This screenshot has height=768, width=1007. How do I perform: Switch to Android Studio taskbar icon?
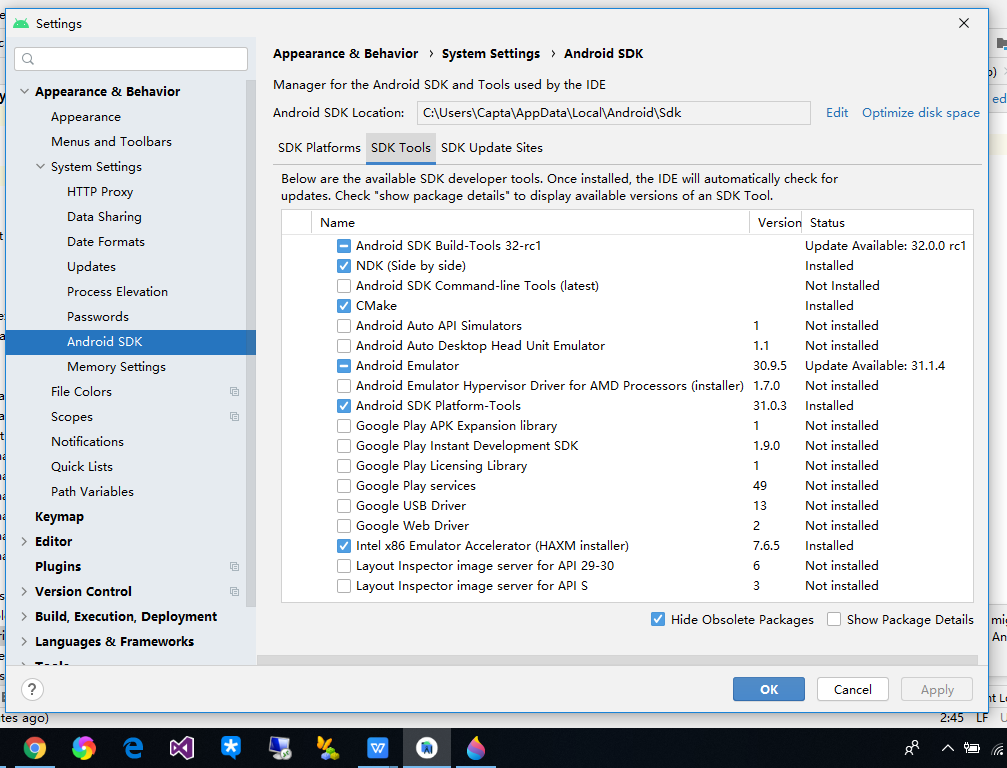(426, 748)
